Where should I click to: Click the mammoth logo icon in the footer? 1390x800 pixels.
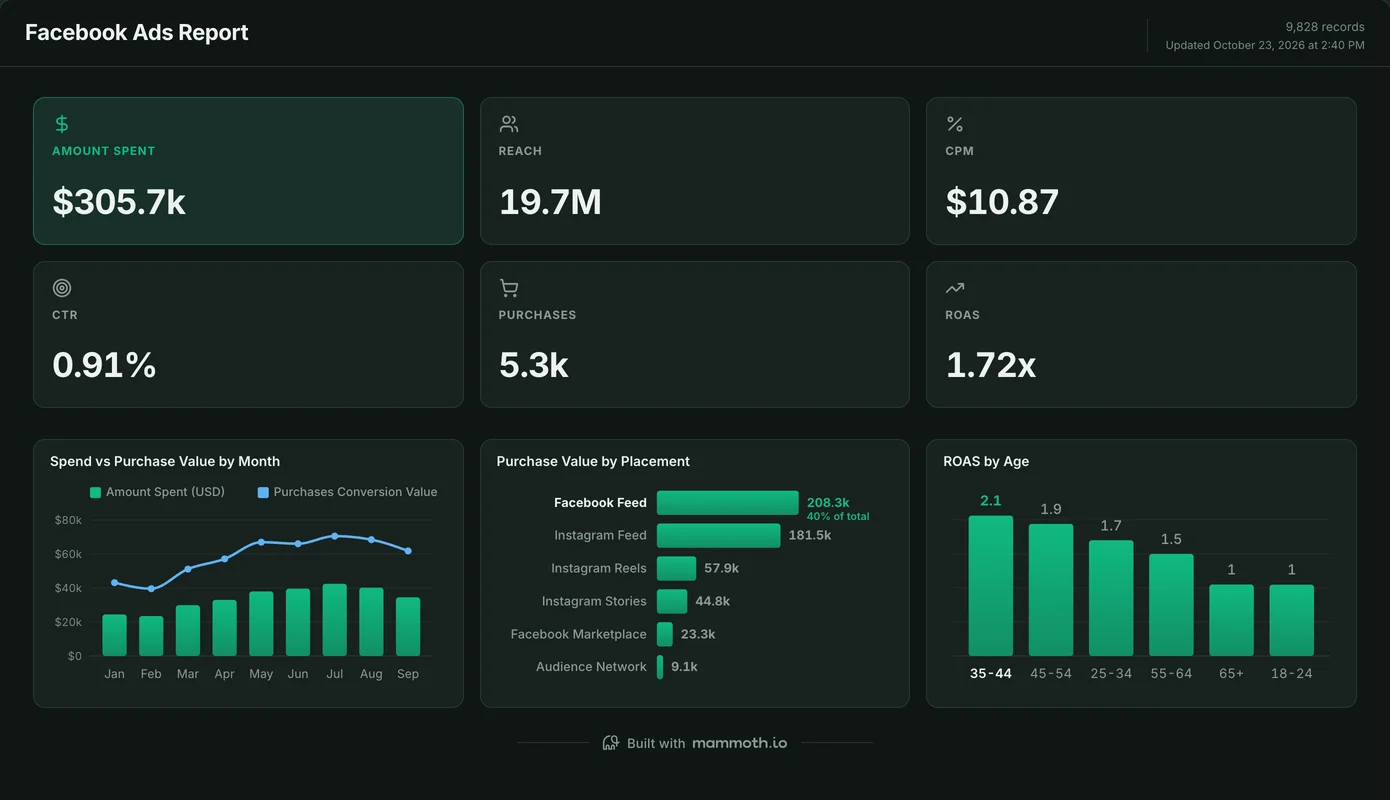[611, 743]
